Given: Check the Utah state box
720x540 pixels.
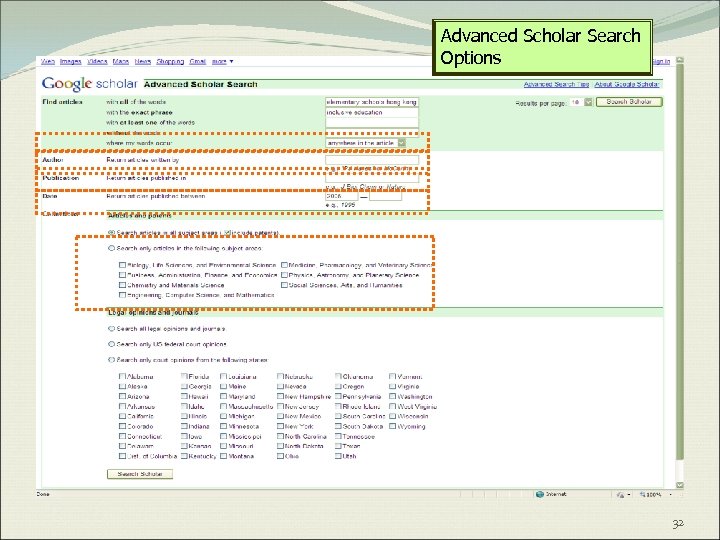Looking at the screenshot, I should (338, 456).
